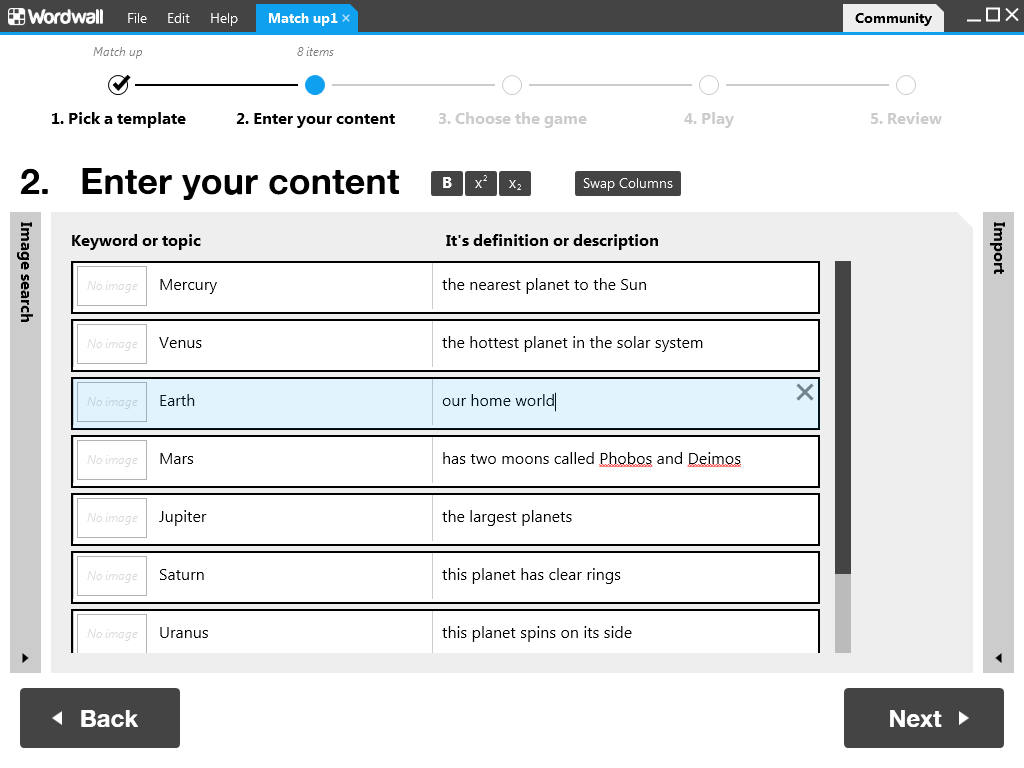
Task: Click the Wordwall logo icon
Action: point(17,17)
